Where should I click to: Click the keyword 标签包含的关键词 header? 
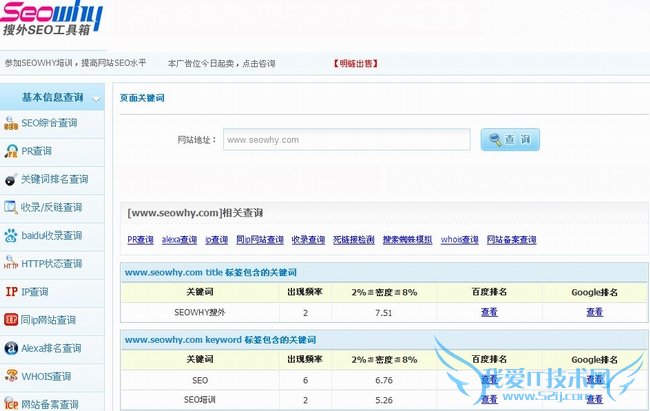pyautogui.click(x=220, y=340)
